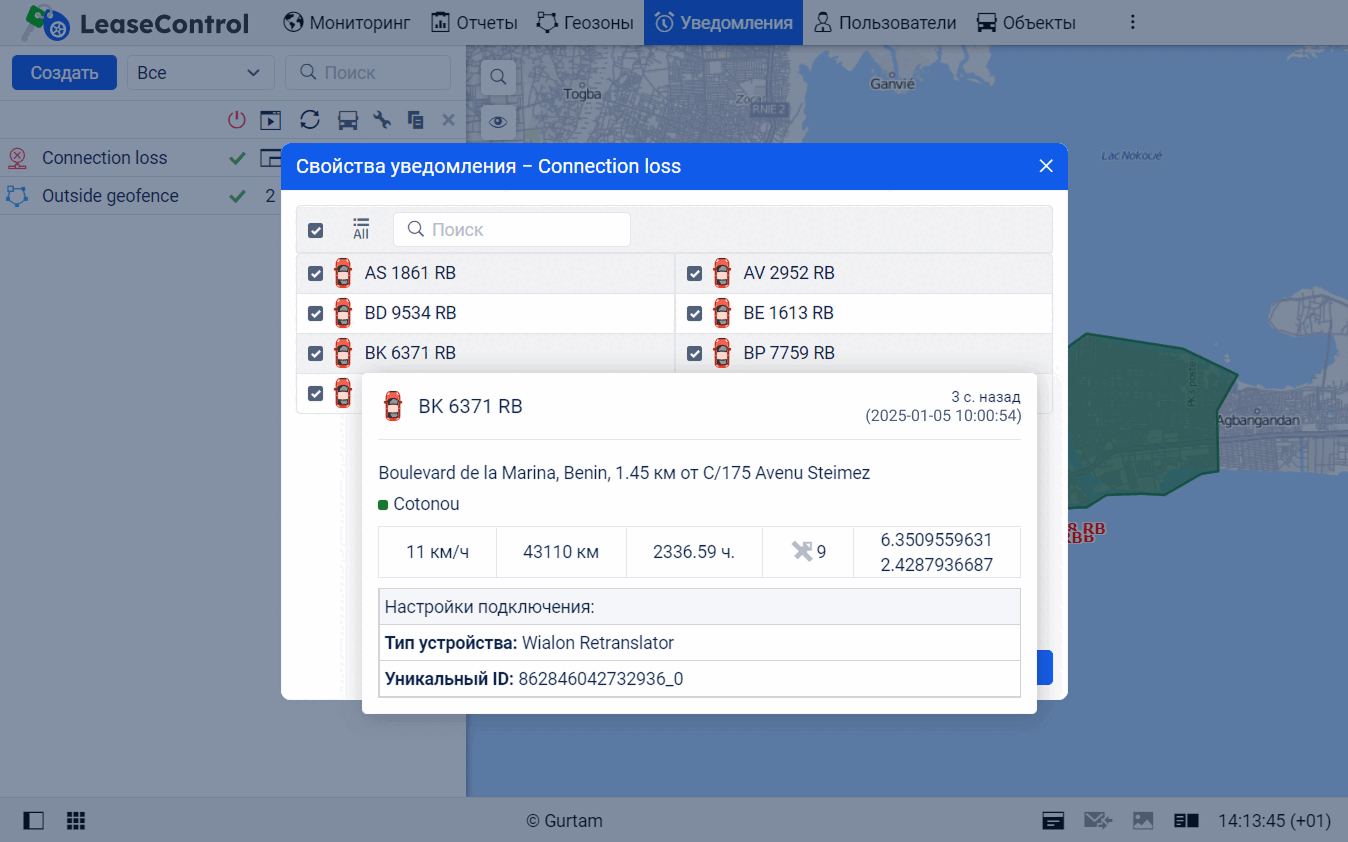
Task: Click the play-window action icon in list header
Action: (x=270, y=120)
